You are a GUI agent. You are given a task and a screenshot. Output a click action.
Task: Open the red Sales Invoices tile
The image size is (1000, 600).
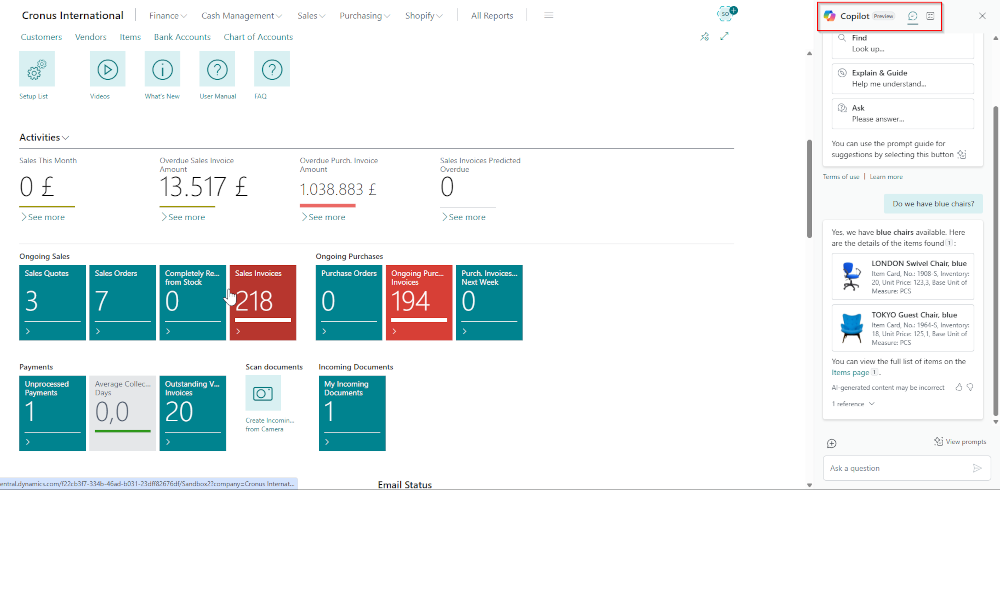coord(263,302)
